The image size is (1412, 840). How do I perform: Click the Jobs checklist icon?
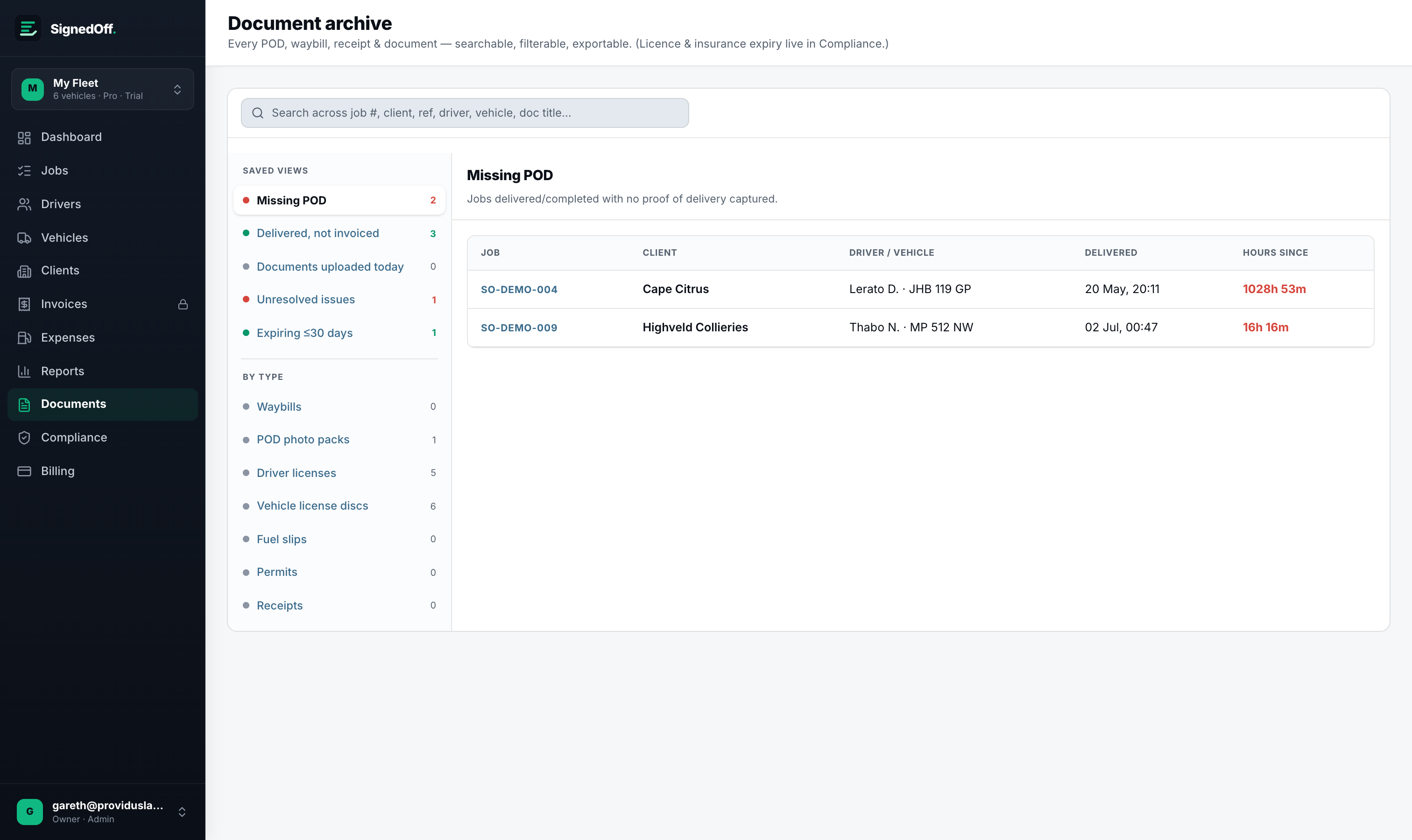24,171
